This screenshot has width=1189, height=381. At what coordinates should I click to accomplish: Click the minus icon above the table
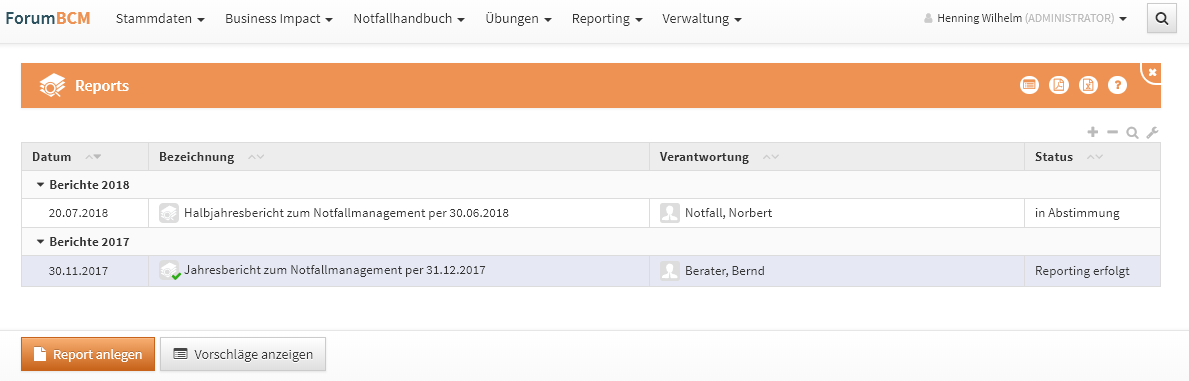pyautogui.click(x=1112, y=132)
